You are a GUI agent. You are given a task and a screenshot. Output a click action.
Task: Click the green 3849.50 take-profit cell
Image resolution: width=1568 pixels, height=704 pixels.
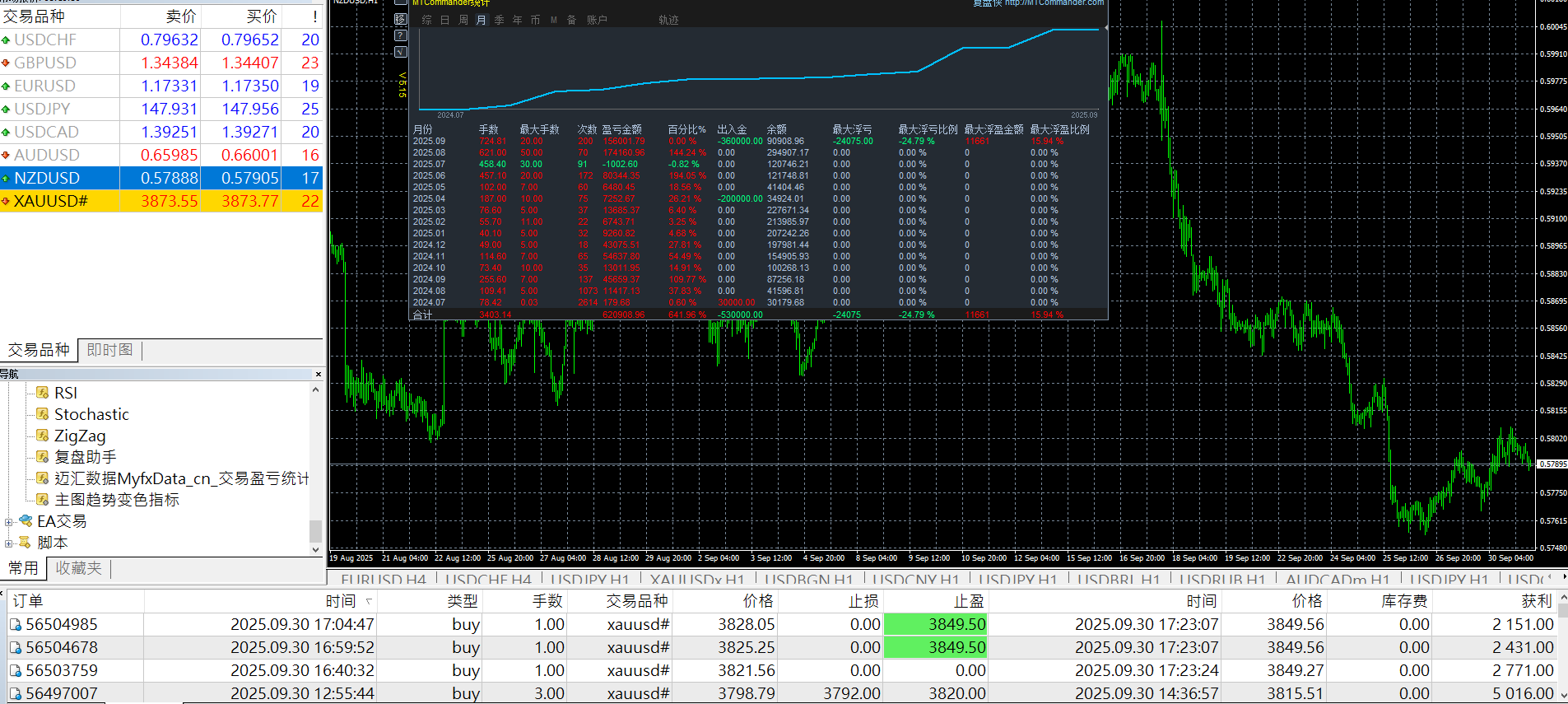pyautogui.click(x=935, y=625)
